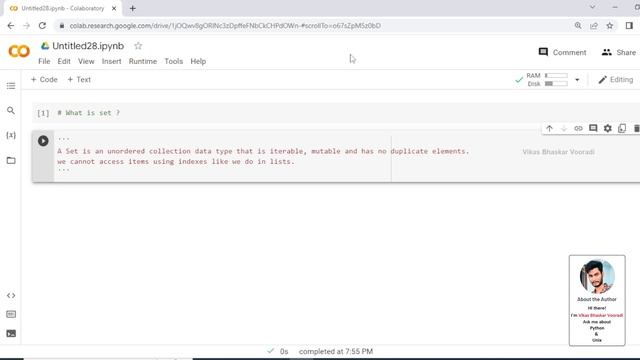
Task: Reload the Colab page
Action: [42, 25]
